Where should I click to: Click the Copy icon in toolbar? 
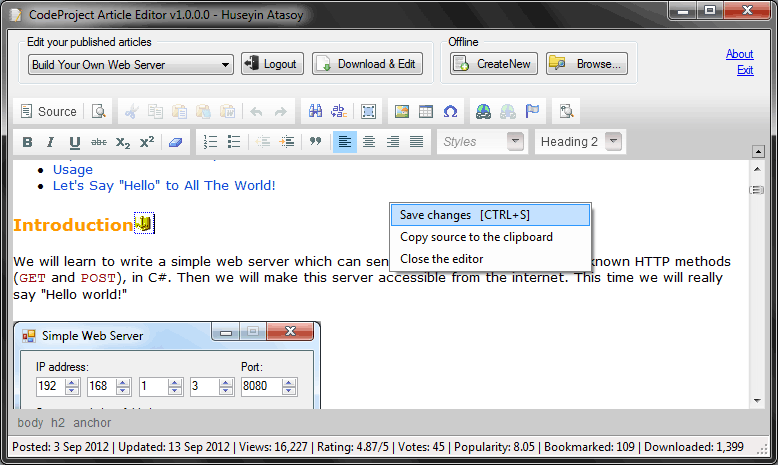[155, 111]
